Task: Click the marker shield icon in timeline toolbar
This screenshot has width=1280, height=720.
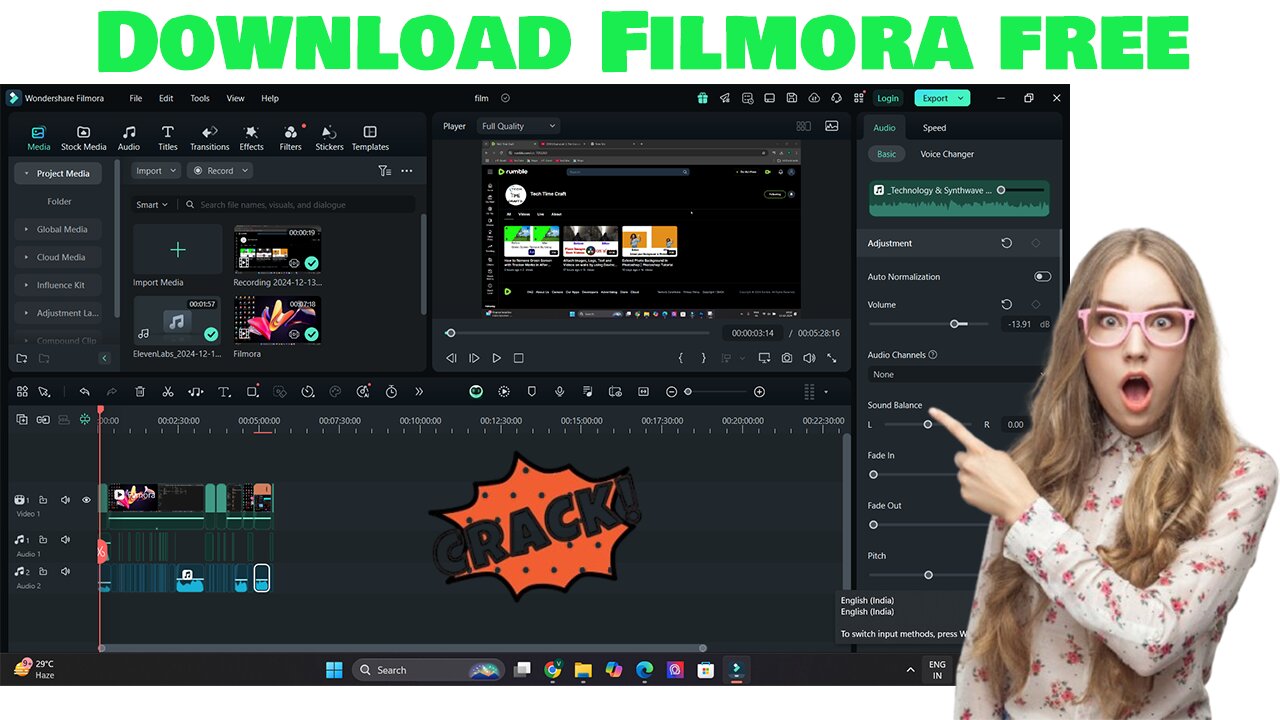Action: 532,392
